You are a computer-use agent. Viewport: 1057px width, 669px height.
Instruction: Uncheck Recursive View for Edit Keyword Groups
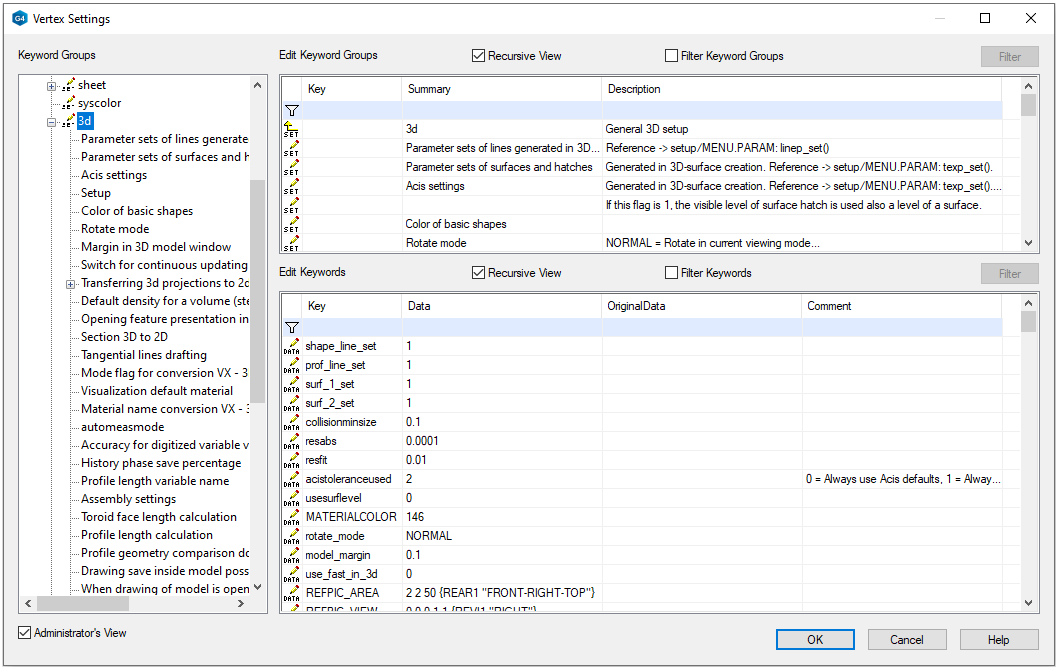pos(478,56)
